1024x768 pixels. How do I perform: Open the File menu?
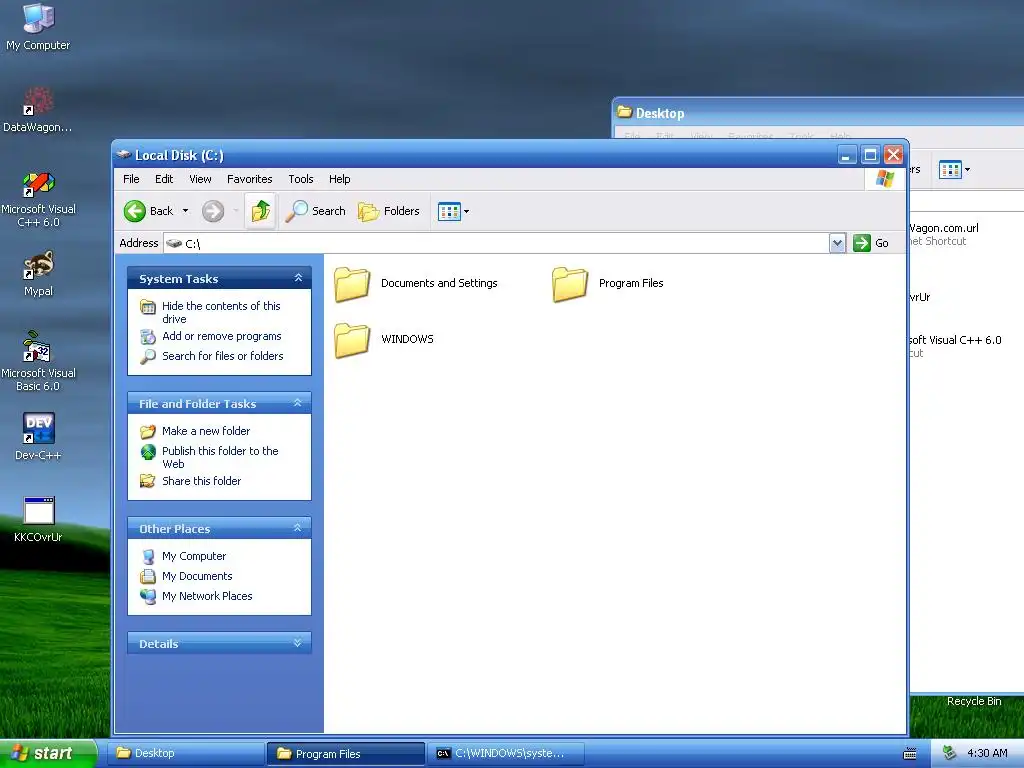point(131,179)
